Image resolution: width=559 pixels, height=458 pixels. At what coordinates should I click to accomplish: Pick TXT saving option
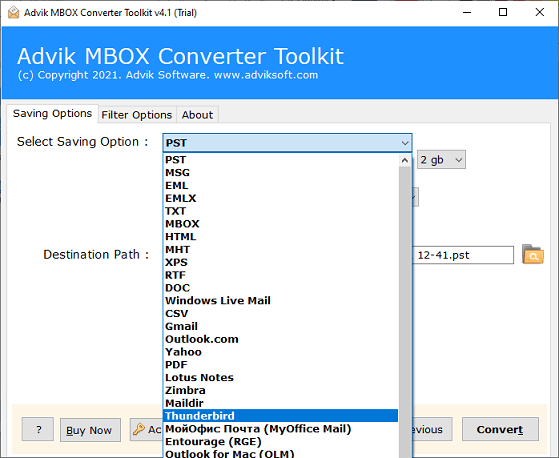pos(281,211)
